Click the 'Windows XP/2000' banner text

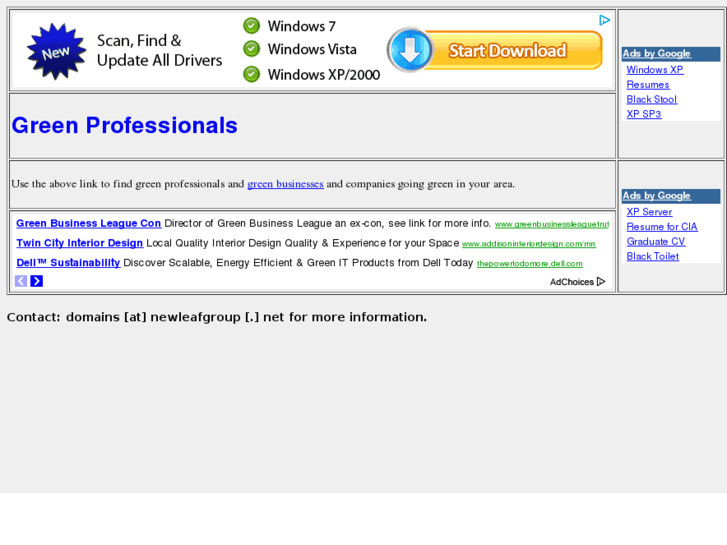tap(324, 75)
